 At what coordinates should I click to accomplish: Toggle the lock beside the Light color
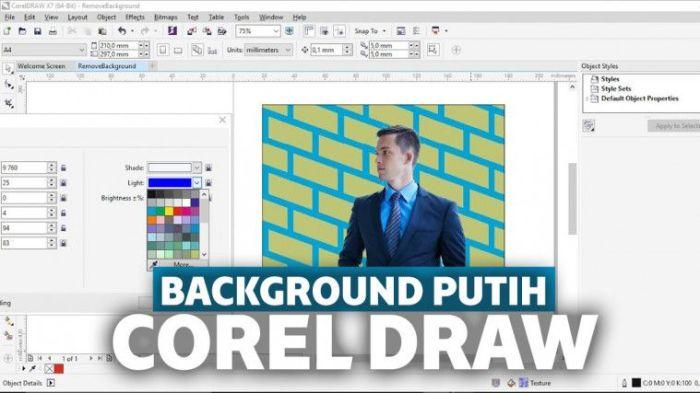tap(208, 183)
